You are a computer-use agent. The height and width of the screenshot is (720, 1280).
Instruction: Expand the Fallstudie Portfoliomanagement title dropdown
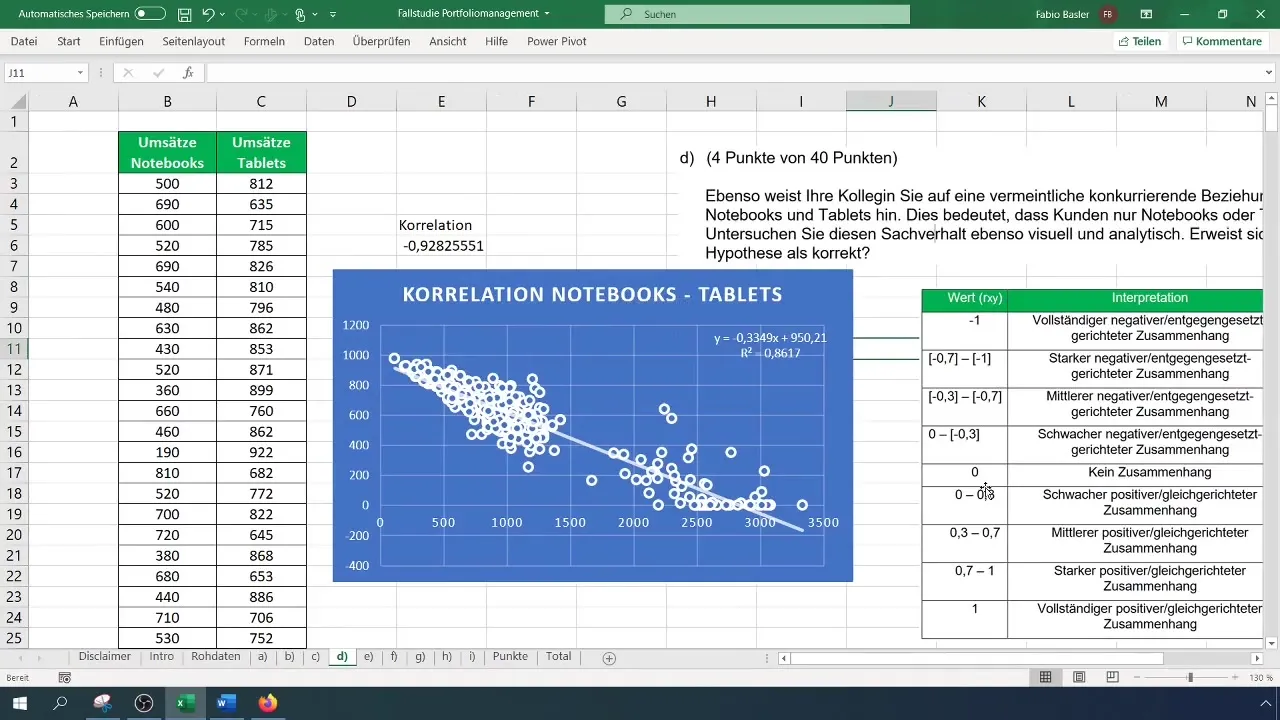pos(547,14)
